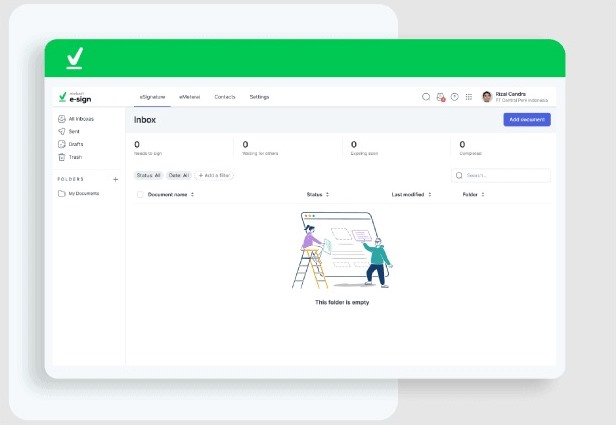Open the Status: All filter
Screen dimensions: 616x425
coord(148,175)
